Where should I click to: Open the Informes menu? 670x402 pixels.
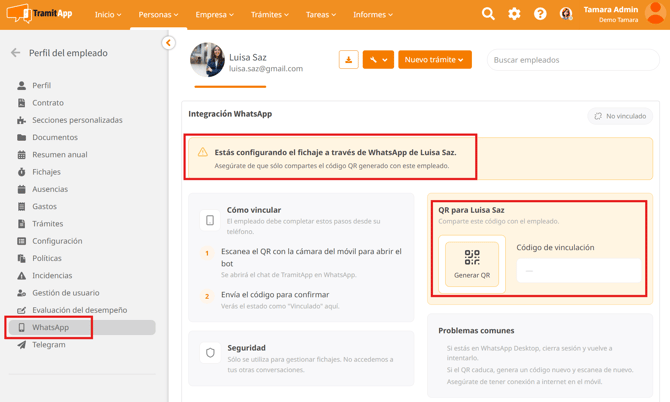point(373,15)
